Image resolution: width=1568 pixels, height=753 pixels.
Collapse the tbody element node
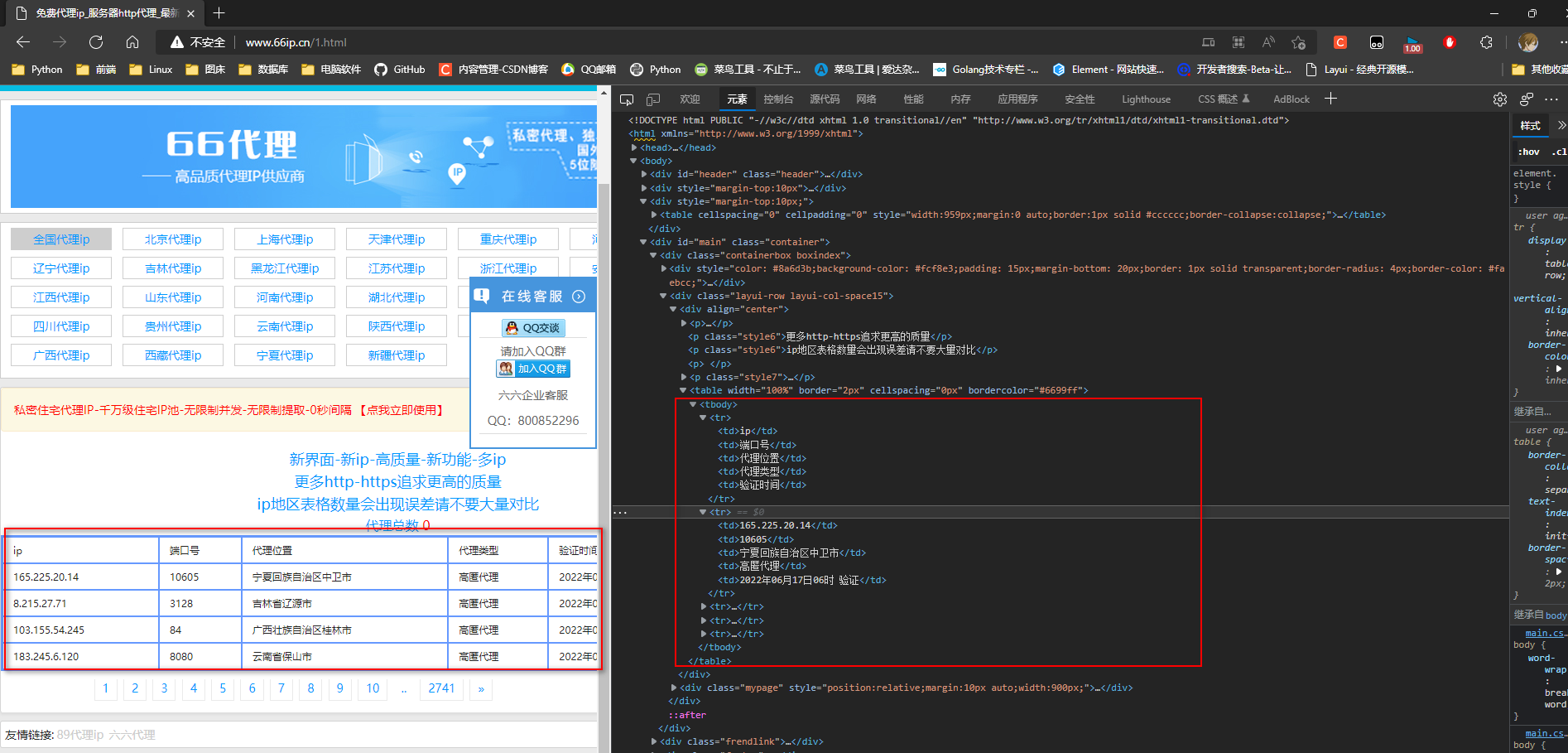(693, 404)
